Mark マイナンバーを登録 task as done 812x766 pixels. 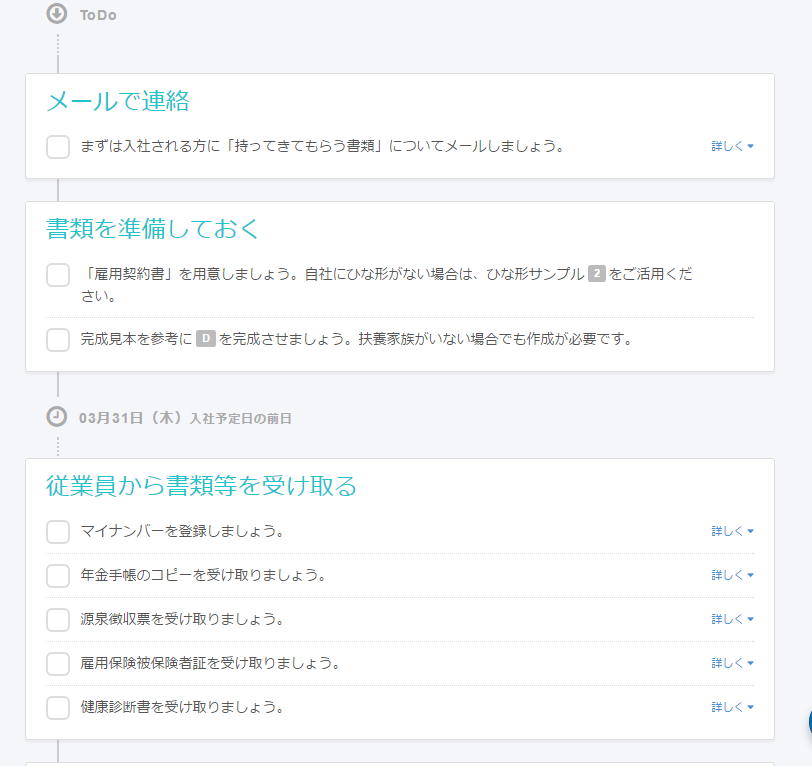[x=58, y=532]
